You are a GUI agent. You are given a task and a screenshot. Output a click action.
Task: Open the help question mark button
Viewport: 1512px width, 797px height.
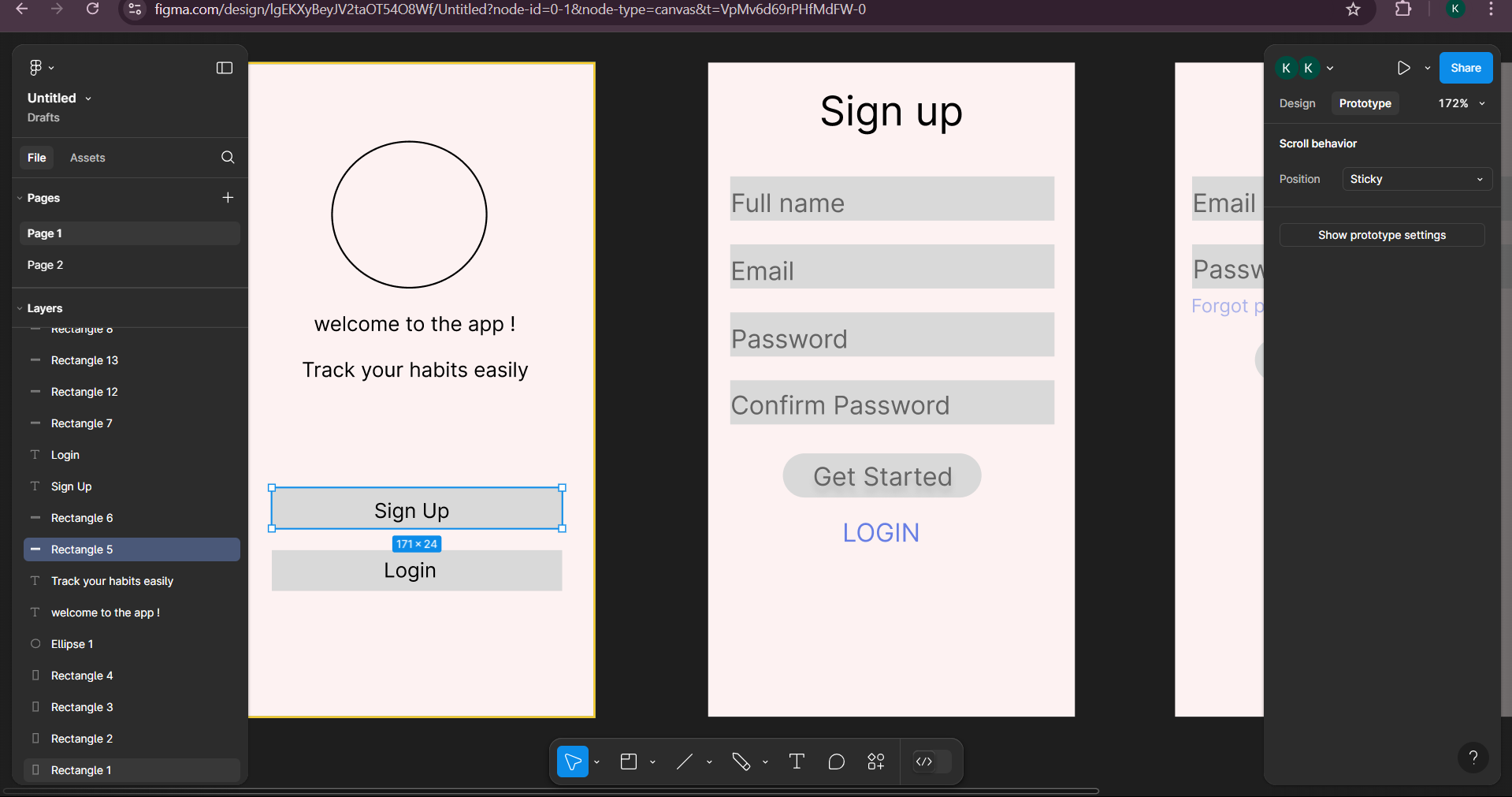[1473, 758]
